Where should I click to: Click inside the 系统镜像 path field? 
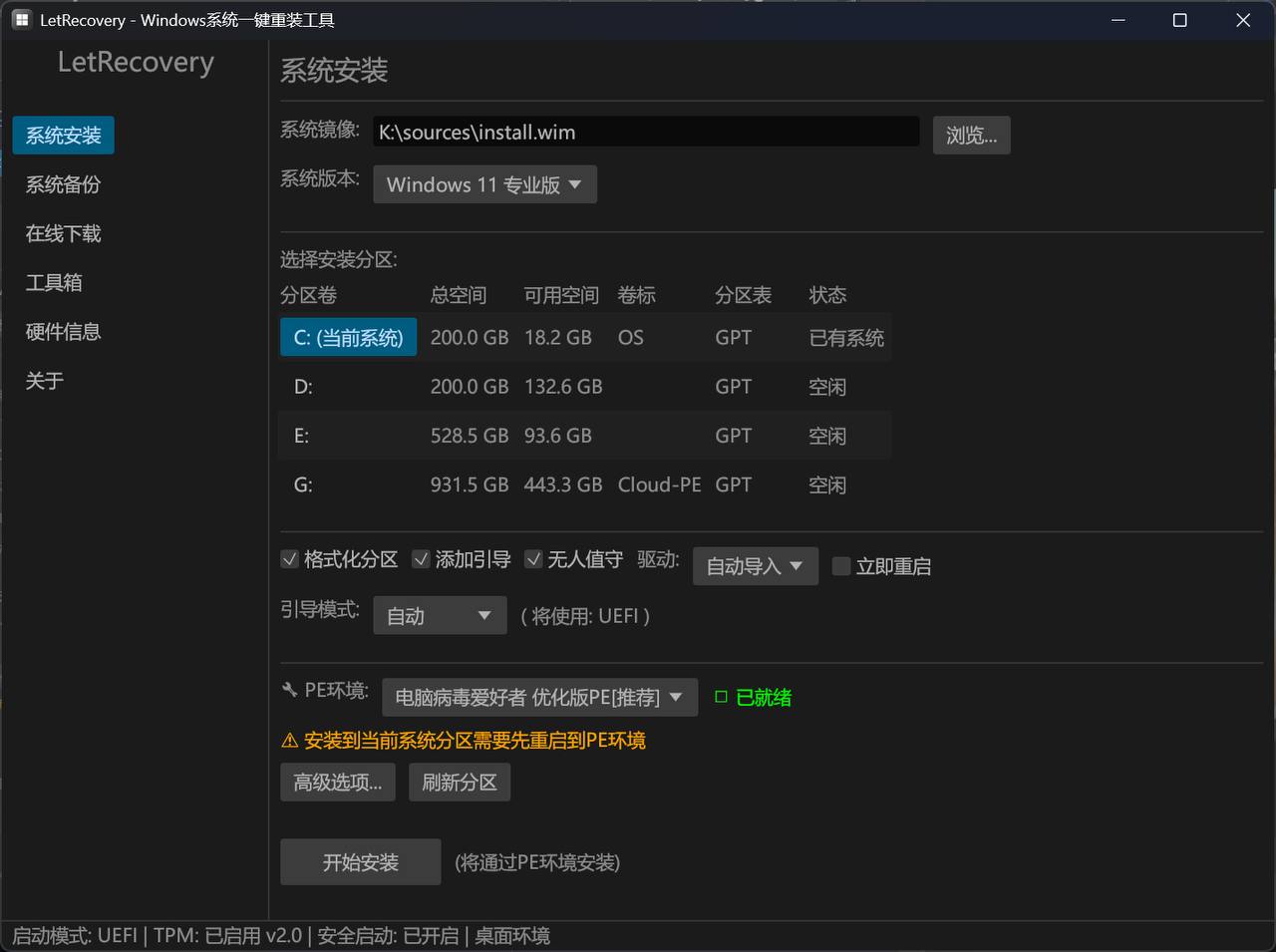[x=646, y=132]
